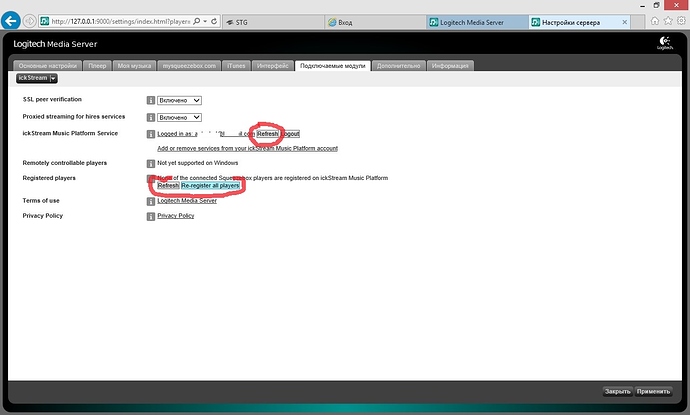Screen dimensions: 690x415
Task: Expand the ickStream plugin selector dropdown
Action: [37, 78]
